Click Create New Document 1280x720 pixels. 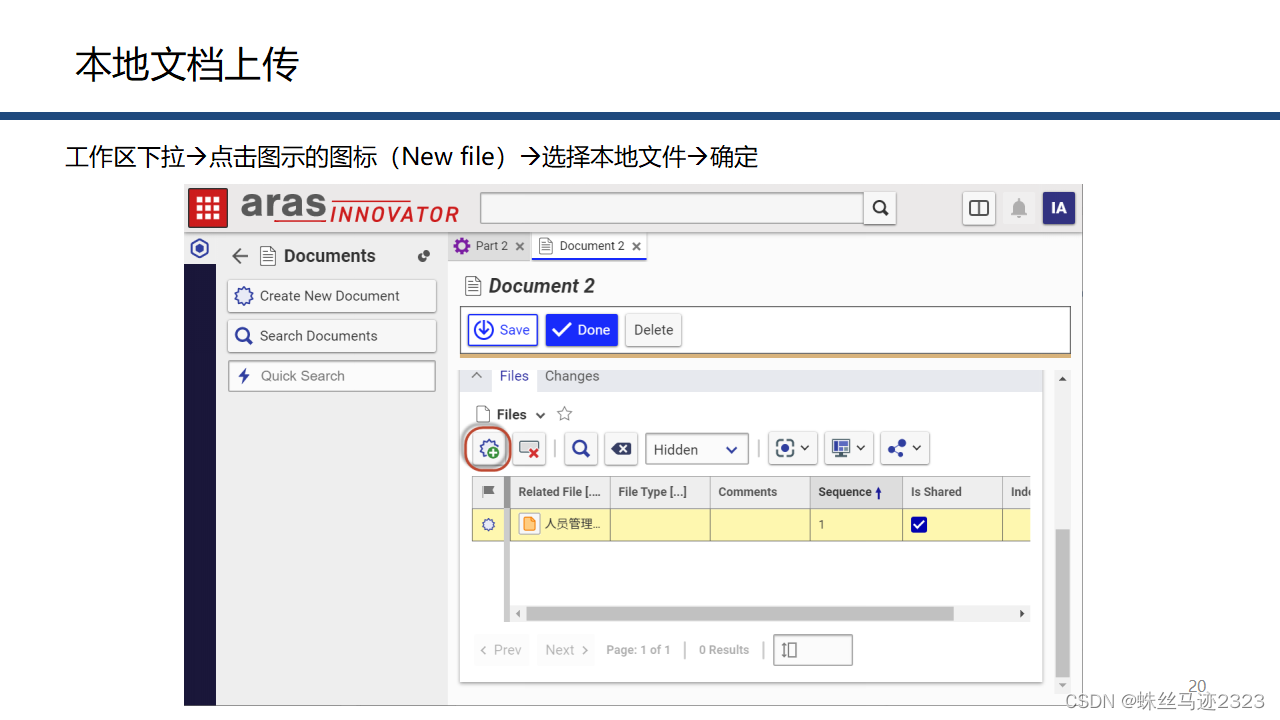point(331,296)
